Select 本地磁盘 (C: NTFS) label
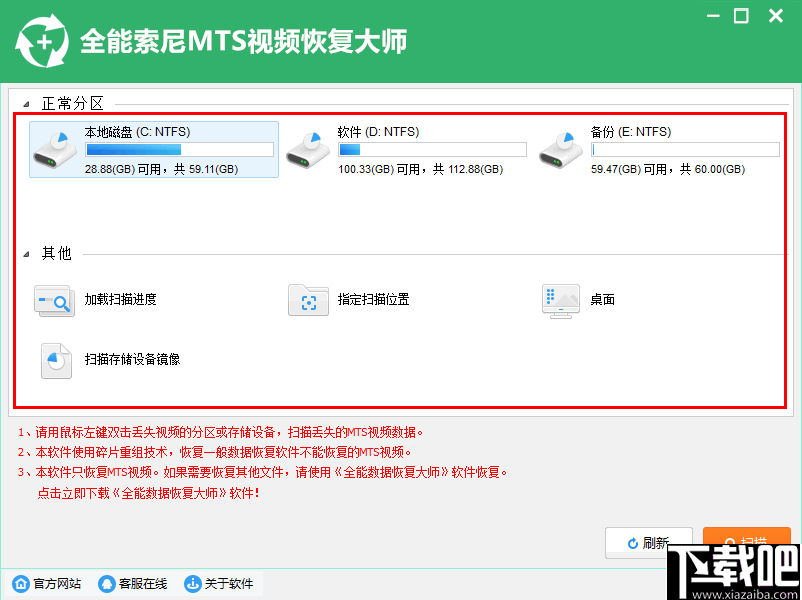This screenshot has height=600, width=802. tap(138, 132)
